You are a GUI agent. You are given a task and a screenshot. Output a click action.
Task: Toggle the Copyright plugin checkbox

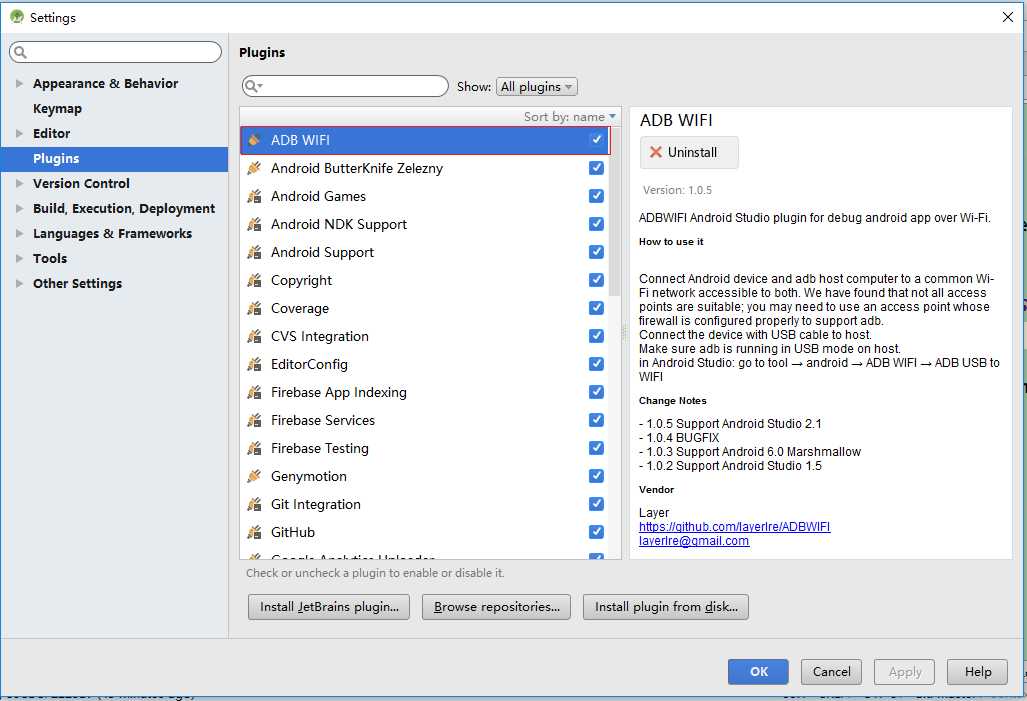[x=596, y=280]
